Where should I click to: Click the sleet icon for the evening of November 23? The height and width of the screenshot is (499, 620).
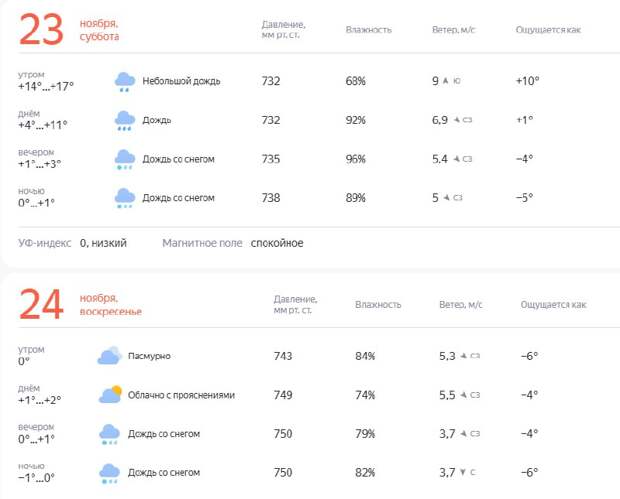coord(125,159)
